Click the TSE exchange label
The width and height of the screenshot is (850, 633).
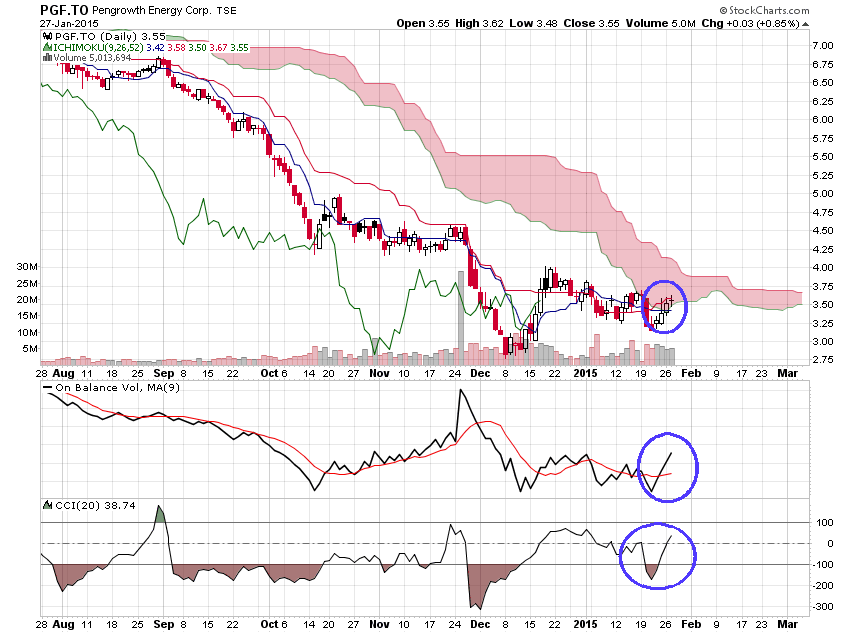pyautogui.click(x=227, y=11)
